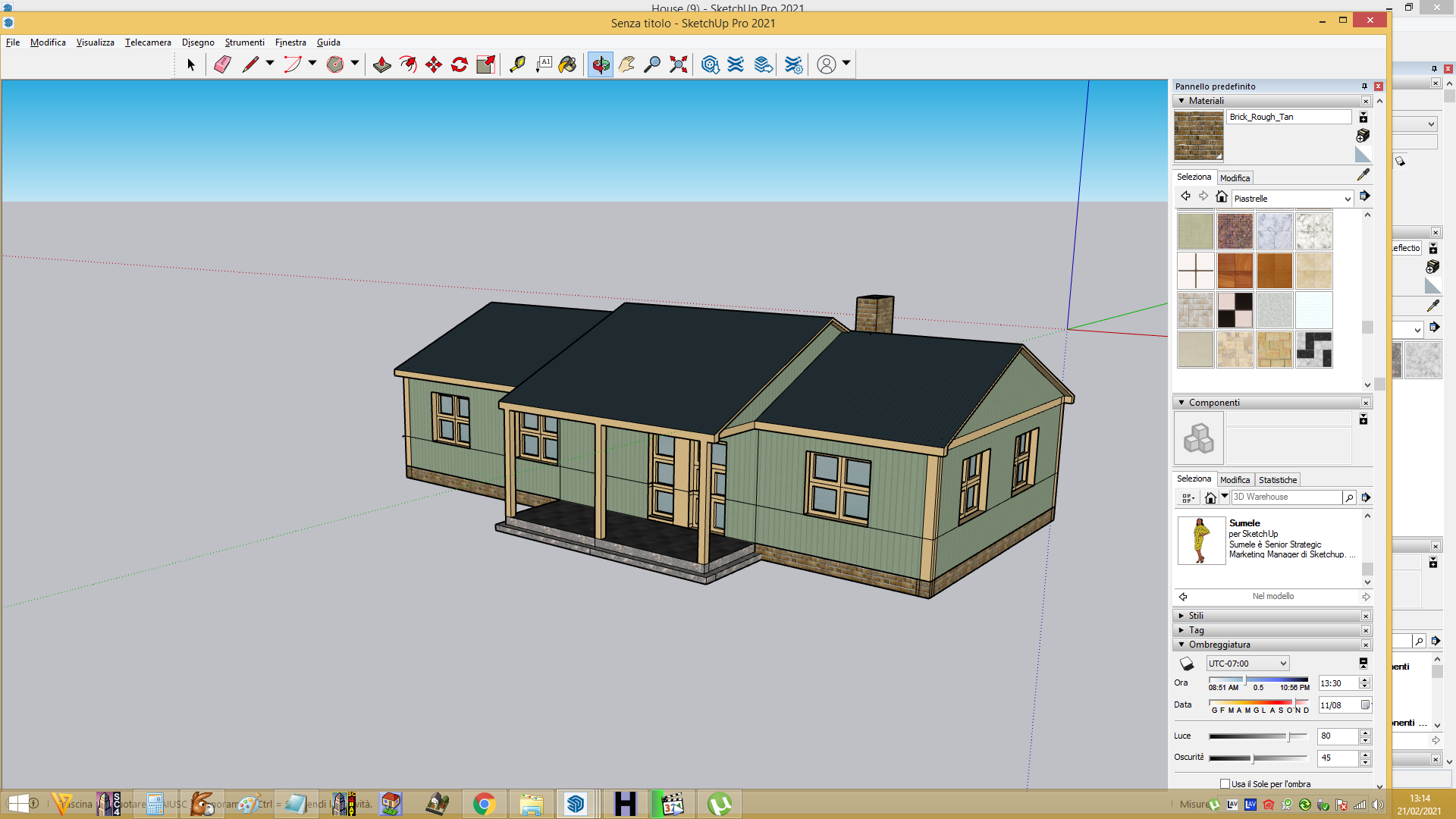The image size is (1456, 819).
Task: Select the Tape Measure tool
Action: tap(518, 64)
